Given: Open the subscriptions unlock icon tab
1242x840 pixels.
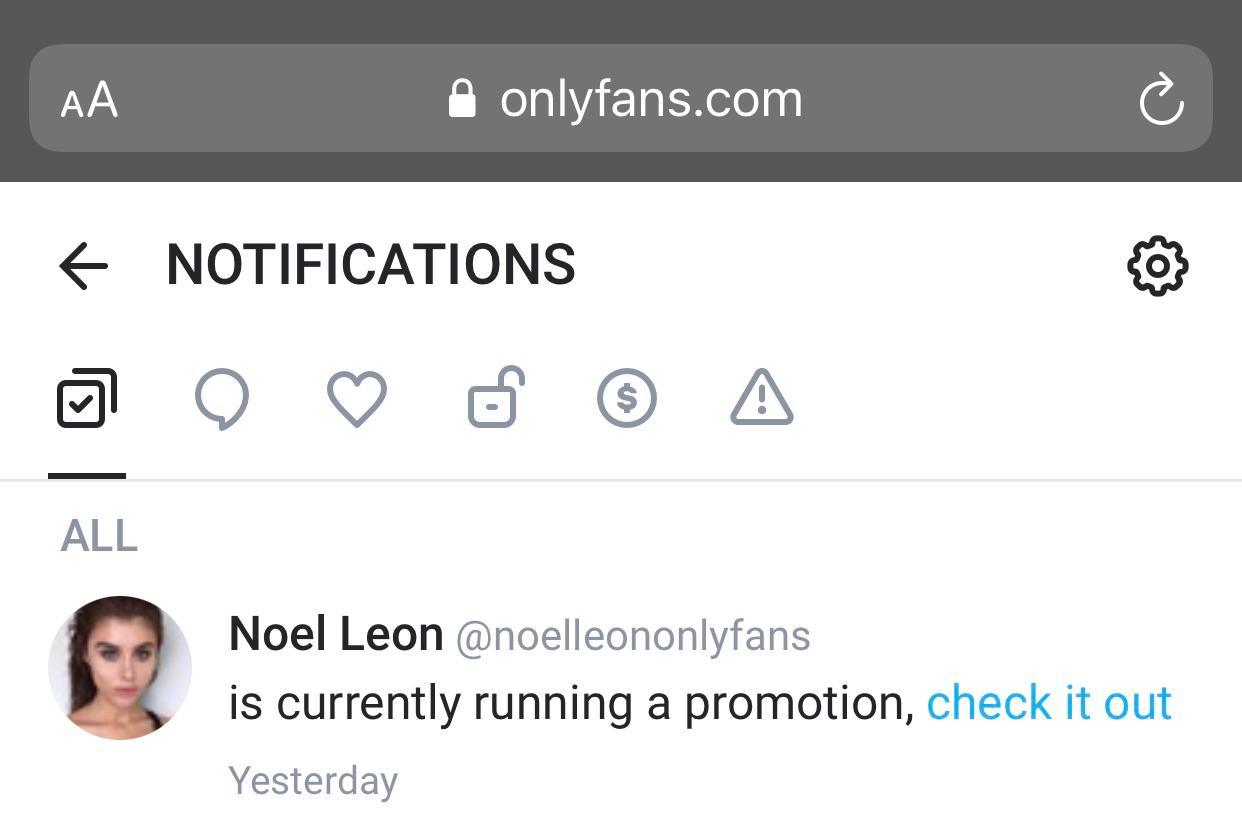Looking at the screenshot, I should coord(496,399).
